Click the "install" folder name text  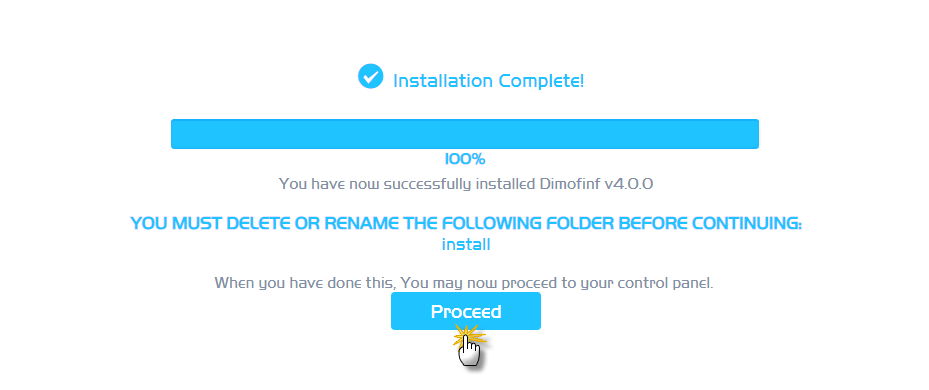[x=466, y=244]
